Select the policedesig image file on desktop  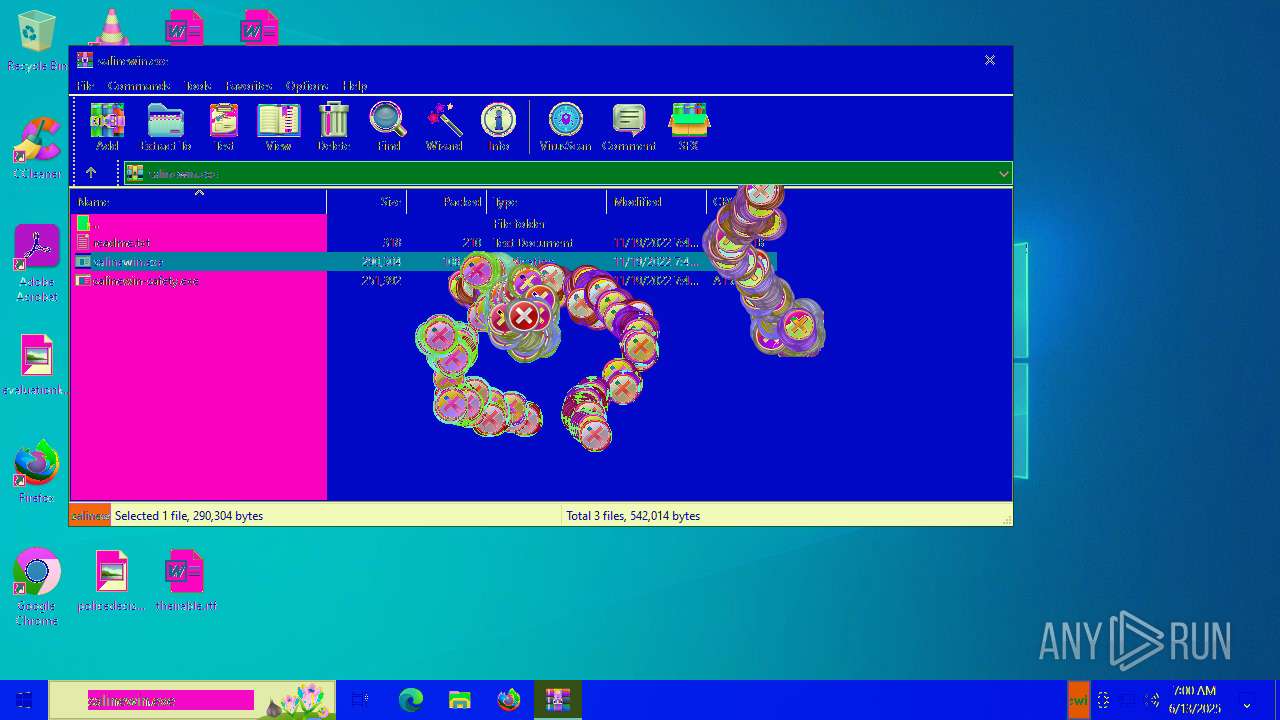coord(111,580)
